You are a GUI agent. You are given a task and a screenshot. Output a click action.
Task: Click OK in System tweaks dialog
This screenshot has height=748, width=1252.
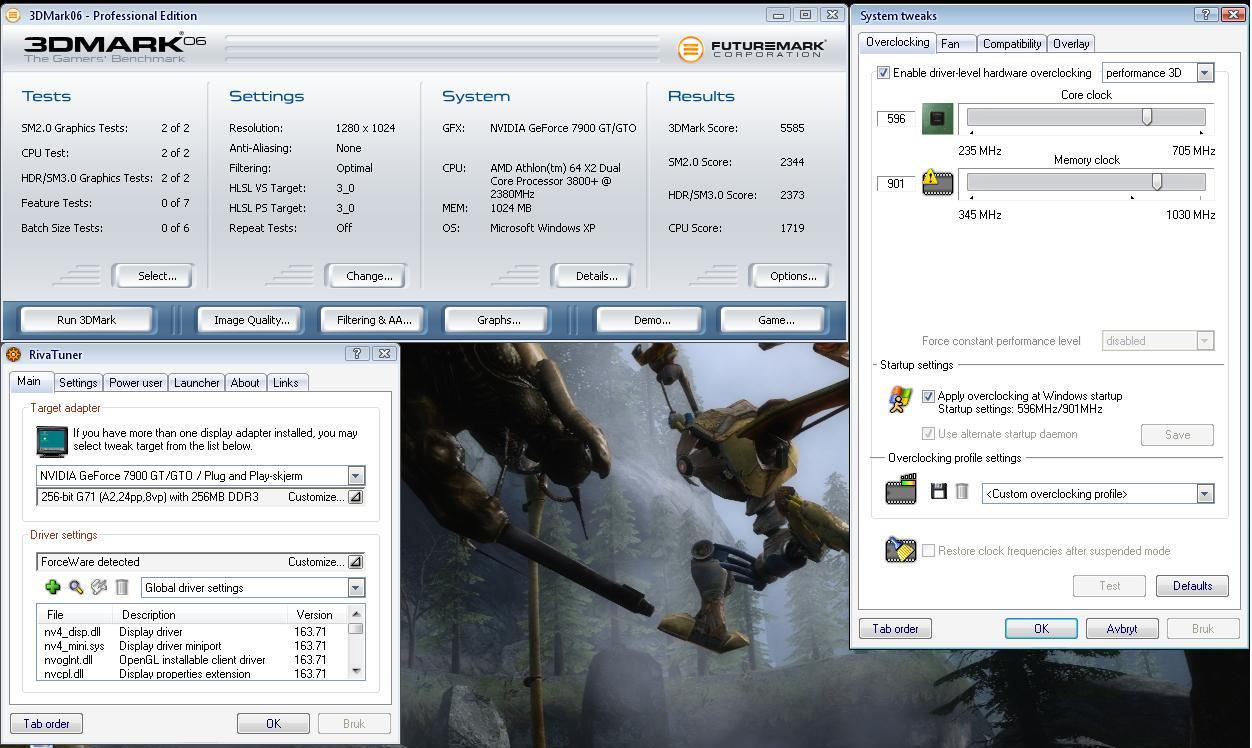click(1041, 629)
